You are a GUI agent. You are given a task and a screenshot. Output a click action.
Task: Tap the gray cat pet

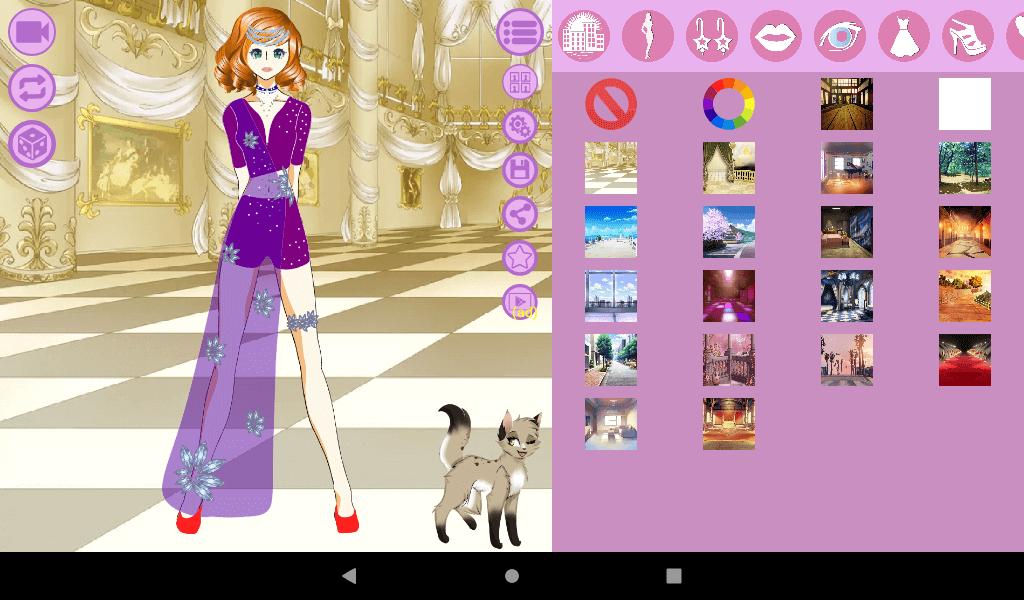[488, 475]
